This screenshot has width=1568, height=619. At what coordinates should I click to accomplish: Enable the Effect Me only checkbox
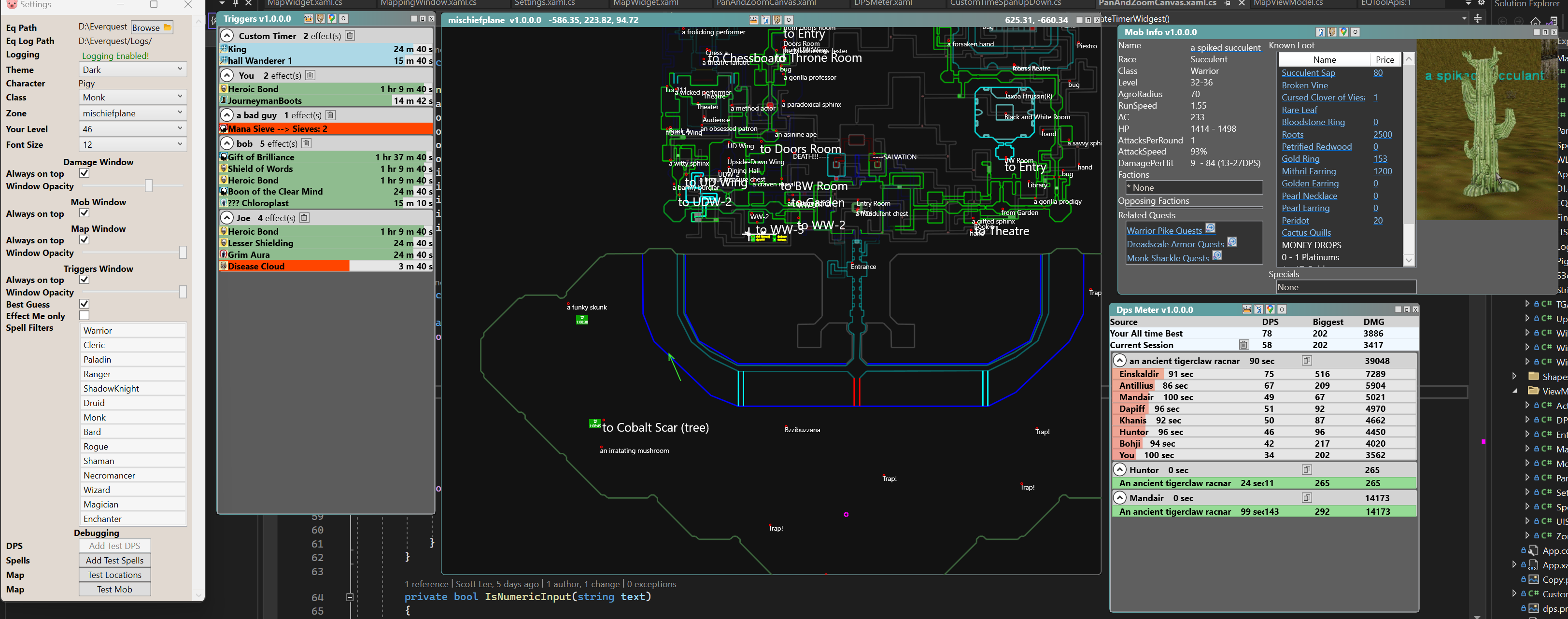[85, 315]
